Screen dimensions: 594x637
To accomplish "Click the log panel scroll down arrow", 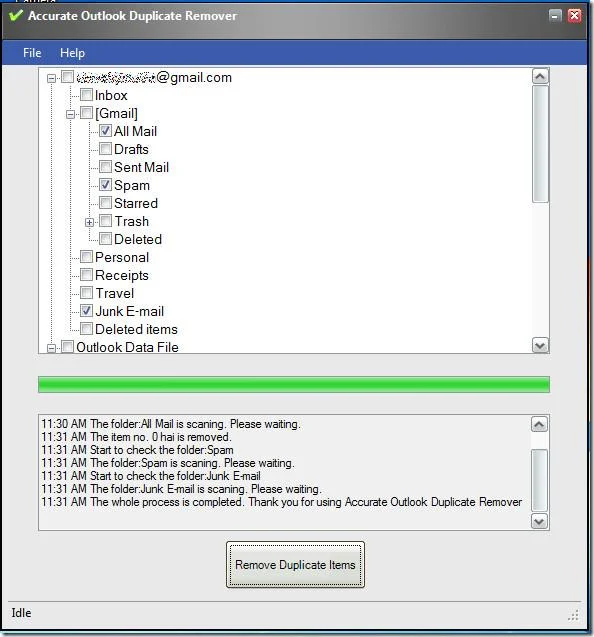I will tap(539, 521).
